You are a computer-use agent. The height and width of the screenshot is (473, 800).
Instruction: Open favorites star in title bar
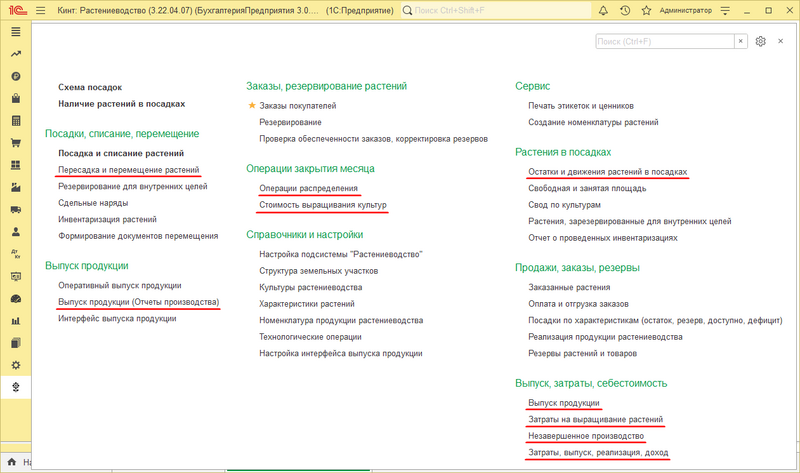[x=646, y=10]
